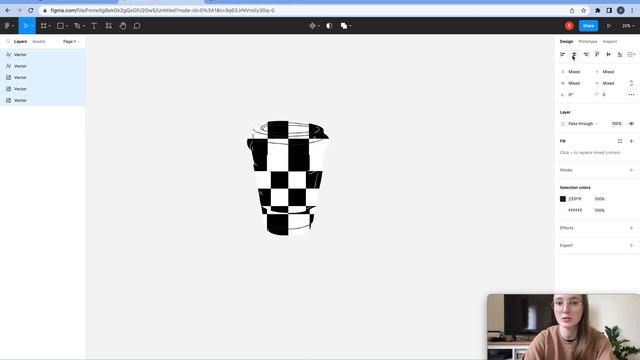This screenshot has height=360, width=640.
Task: Reload the browser page
Action: point(31,10)
